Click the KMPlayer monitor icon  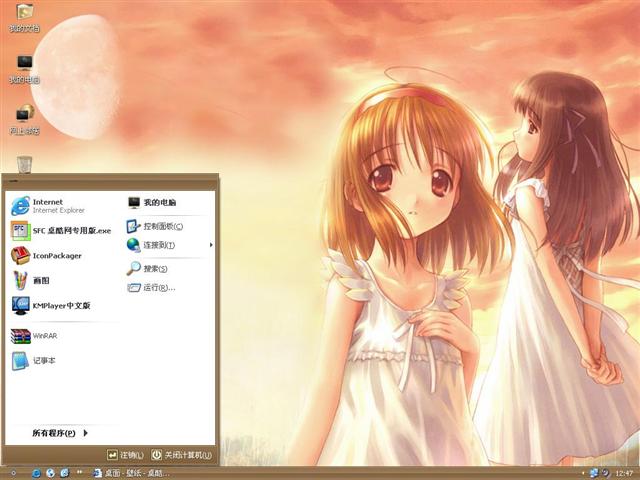point(20,305)
